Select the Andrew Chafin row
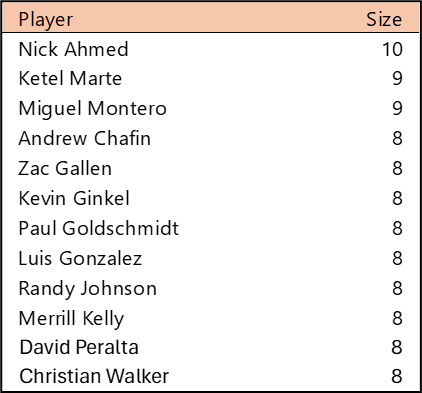 [211, 139]
